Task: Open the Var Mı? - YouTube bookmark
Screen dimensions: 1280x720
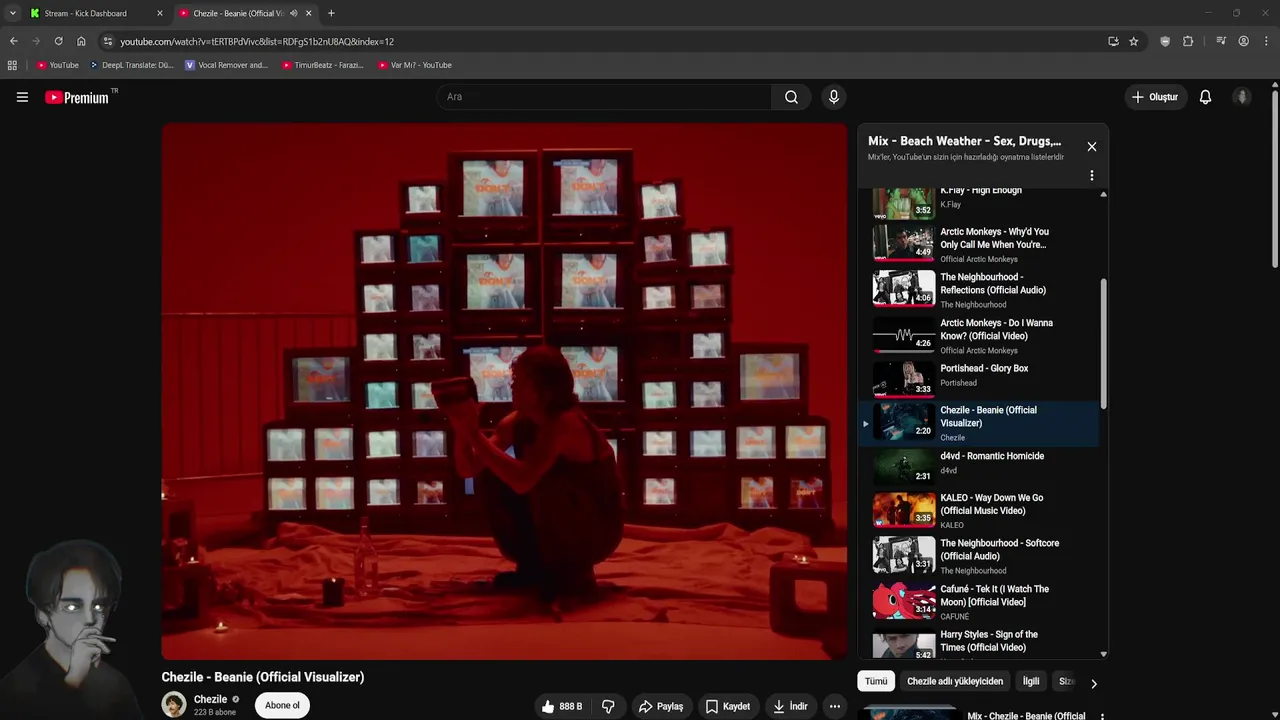Action: coord(415,65)
